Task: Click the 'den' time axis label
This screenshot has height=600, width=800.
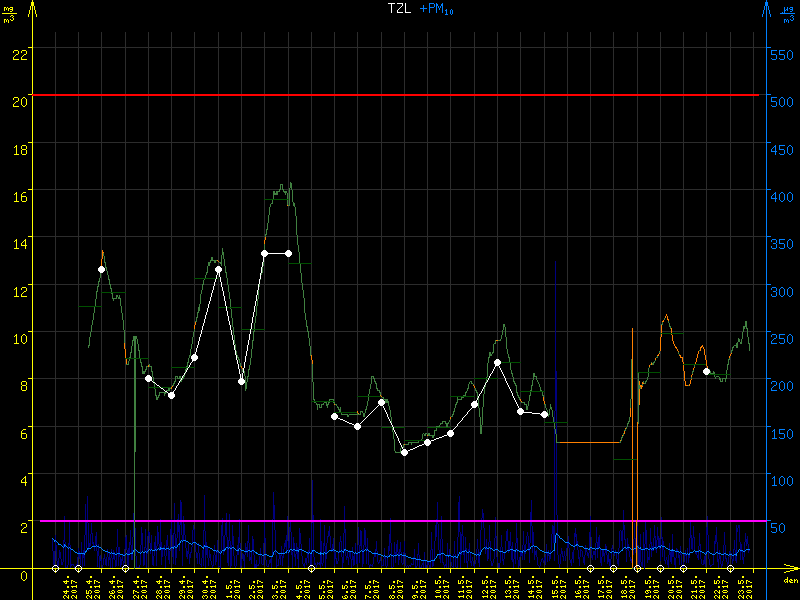Action: [x=790, y=580]
